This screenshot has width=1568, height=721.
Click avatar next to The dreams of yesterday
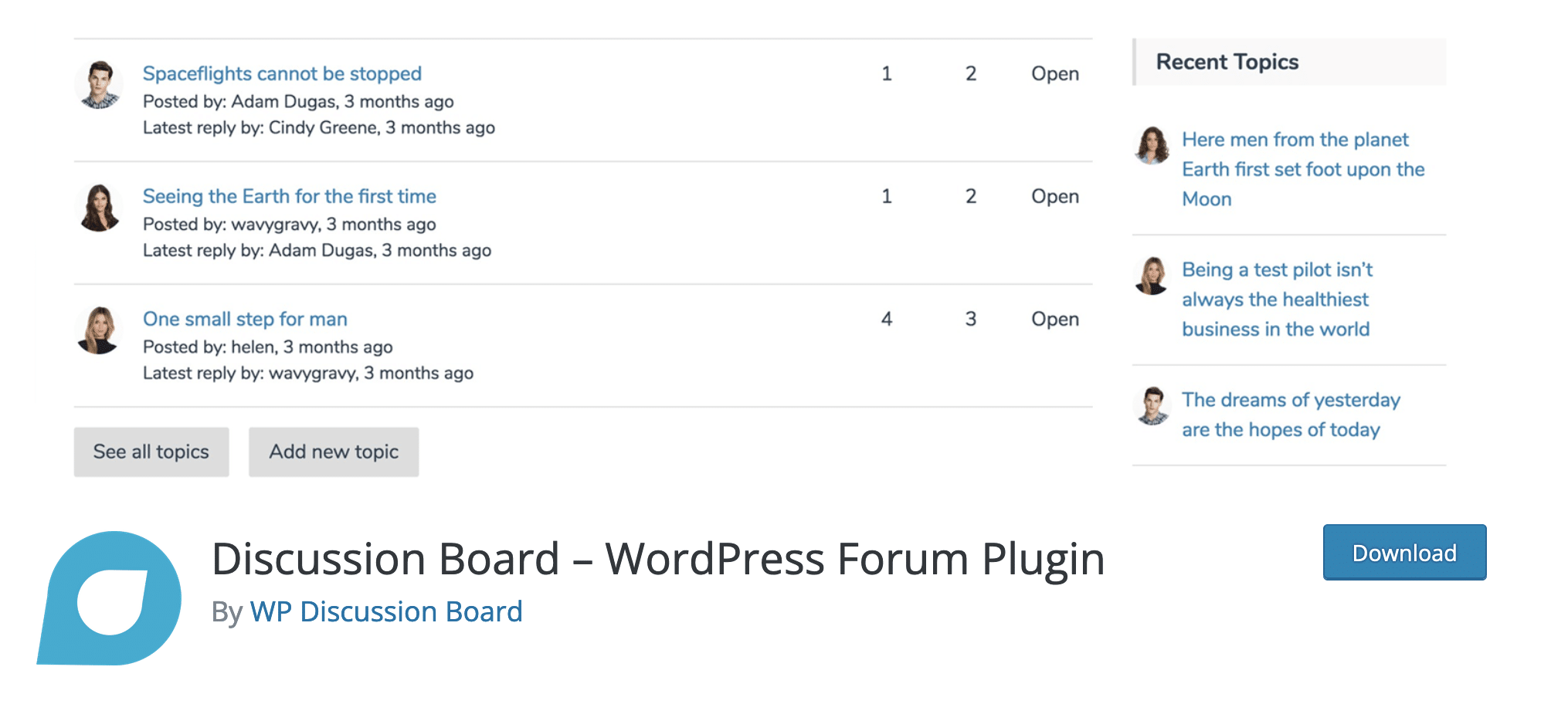pos(1152,406)
